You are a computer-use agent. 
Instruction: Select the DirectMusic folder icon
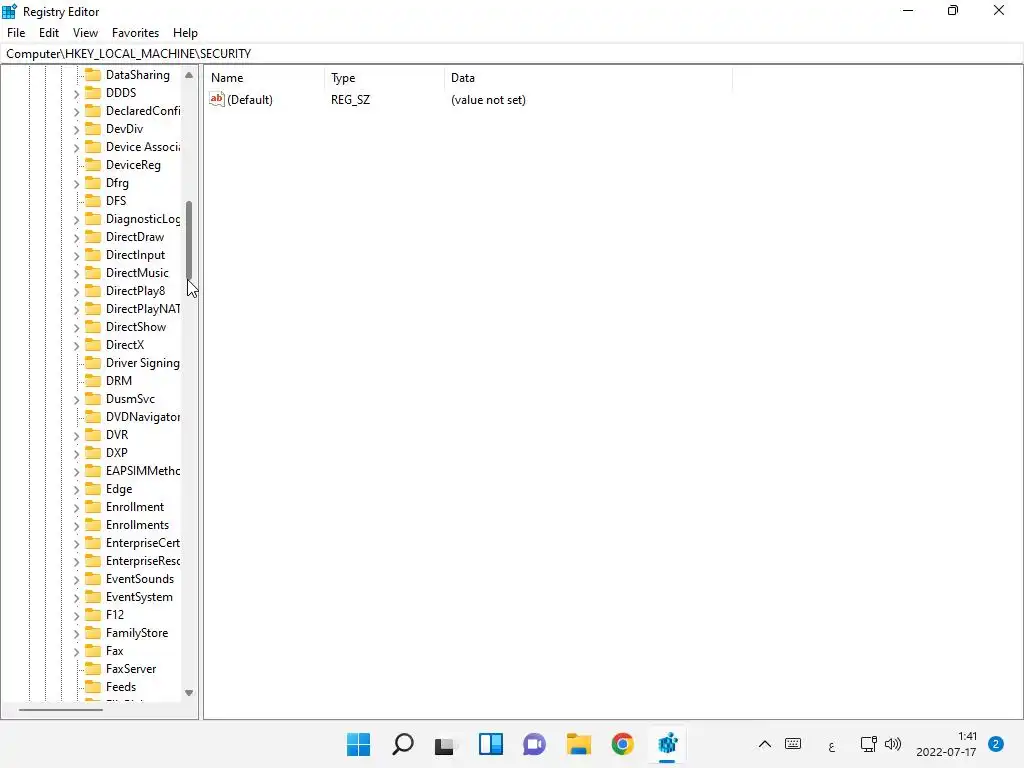(x=93, y=272)
